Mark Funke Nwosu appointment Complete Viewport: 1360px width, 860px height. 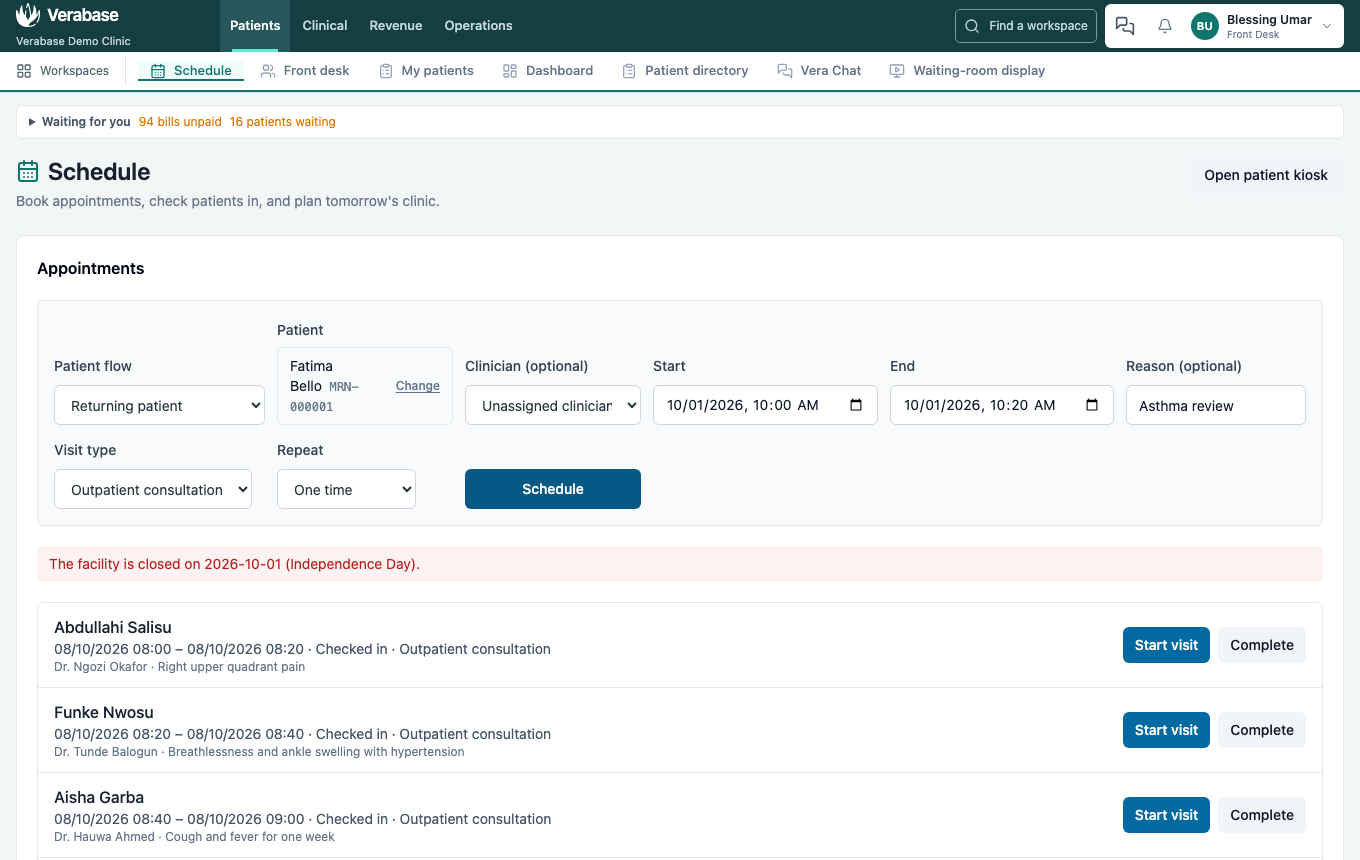(1262, 730)
